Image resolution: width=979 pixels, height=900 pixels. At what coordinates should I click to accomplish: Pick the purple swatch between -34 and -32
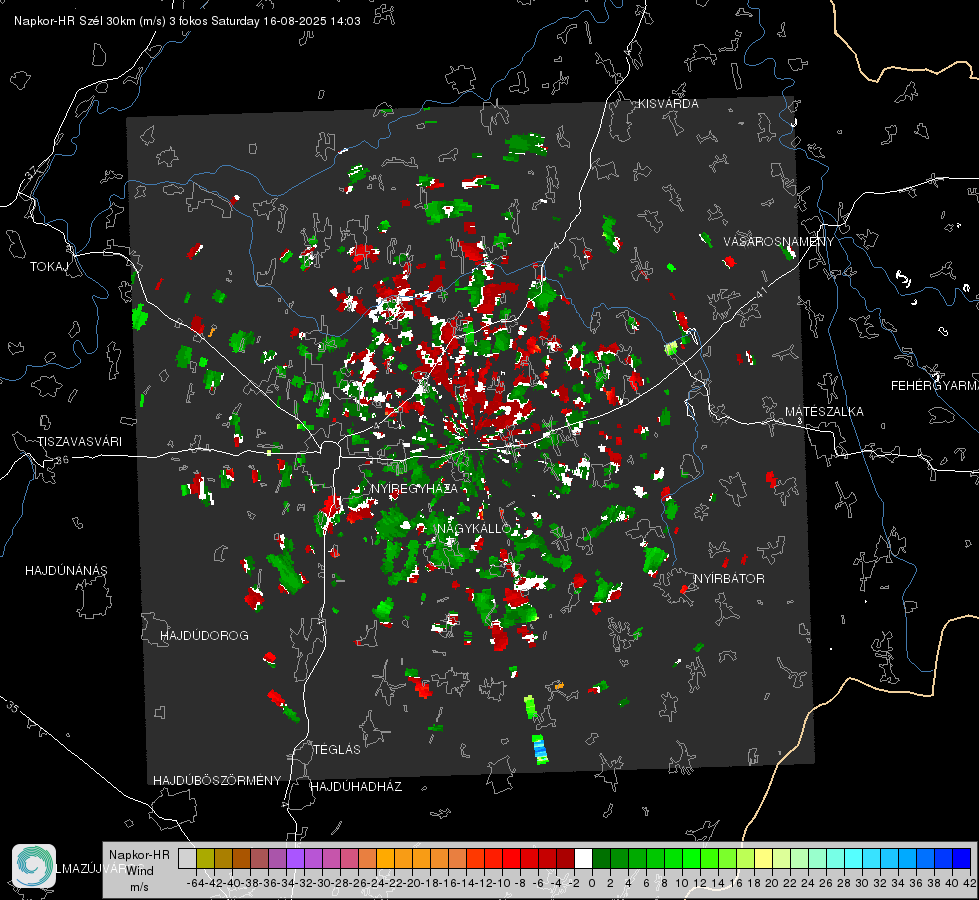coord(295,859)
